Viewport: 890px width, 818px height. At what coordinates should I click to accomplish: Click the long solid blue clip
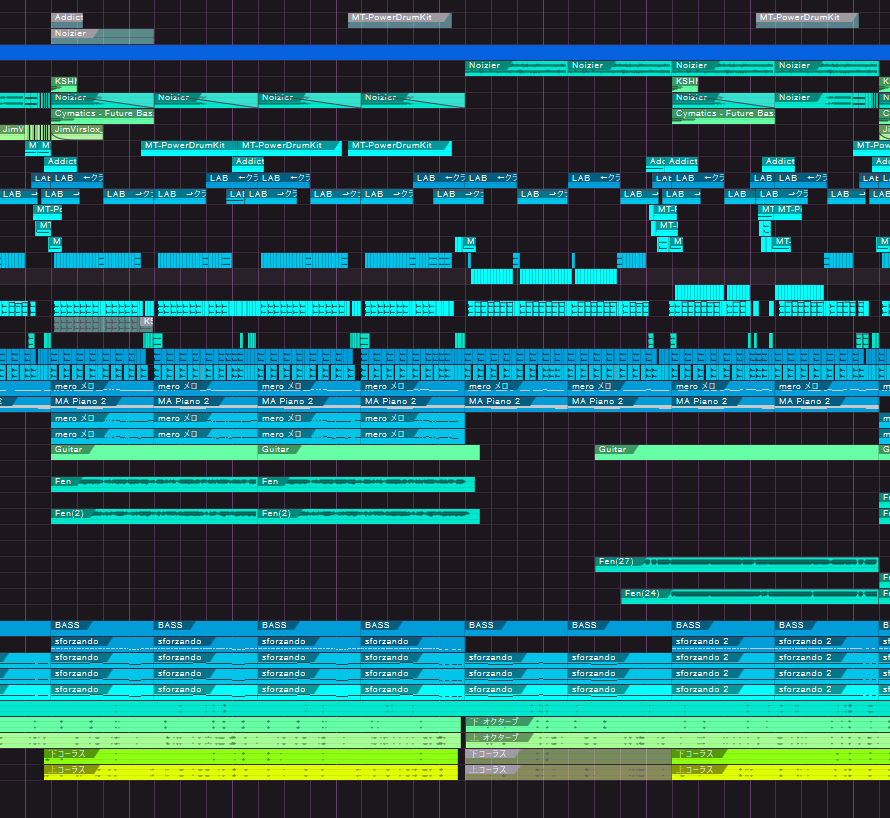pos(445,52)
